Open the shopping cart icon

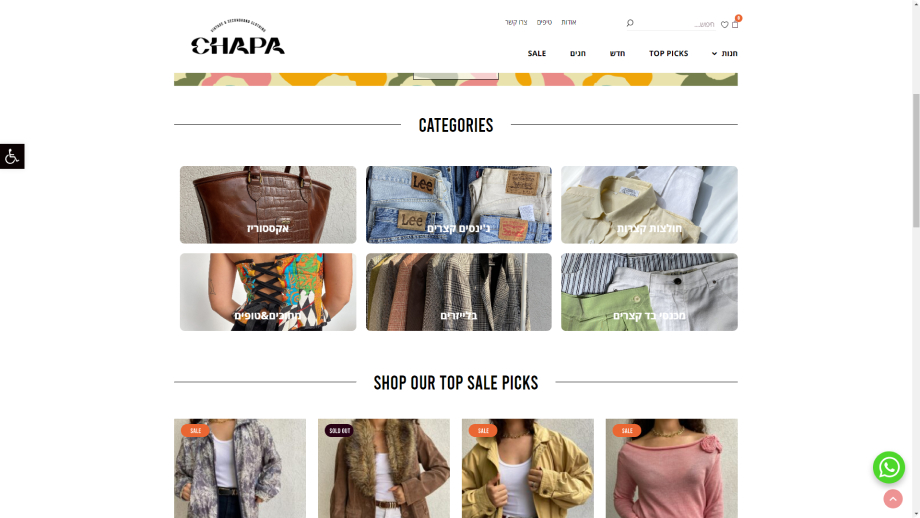[x=735, y=24]
